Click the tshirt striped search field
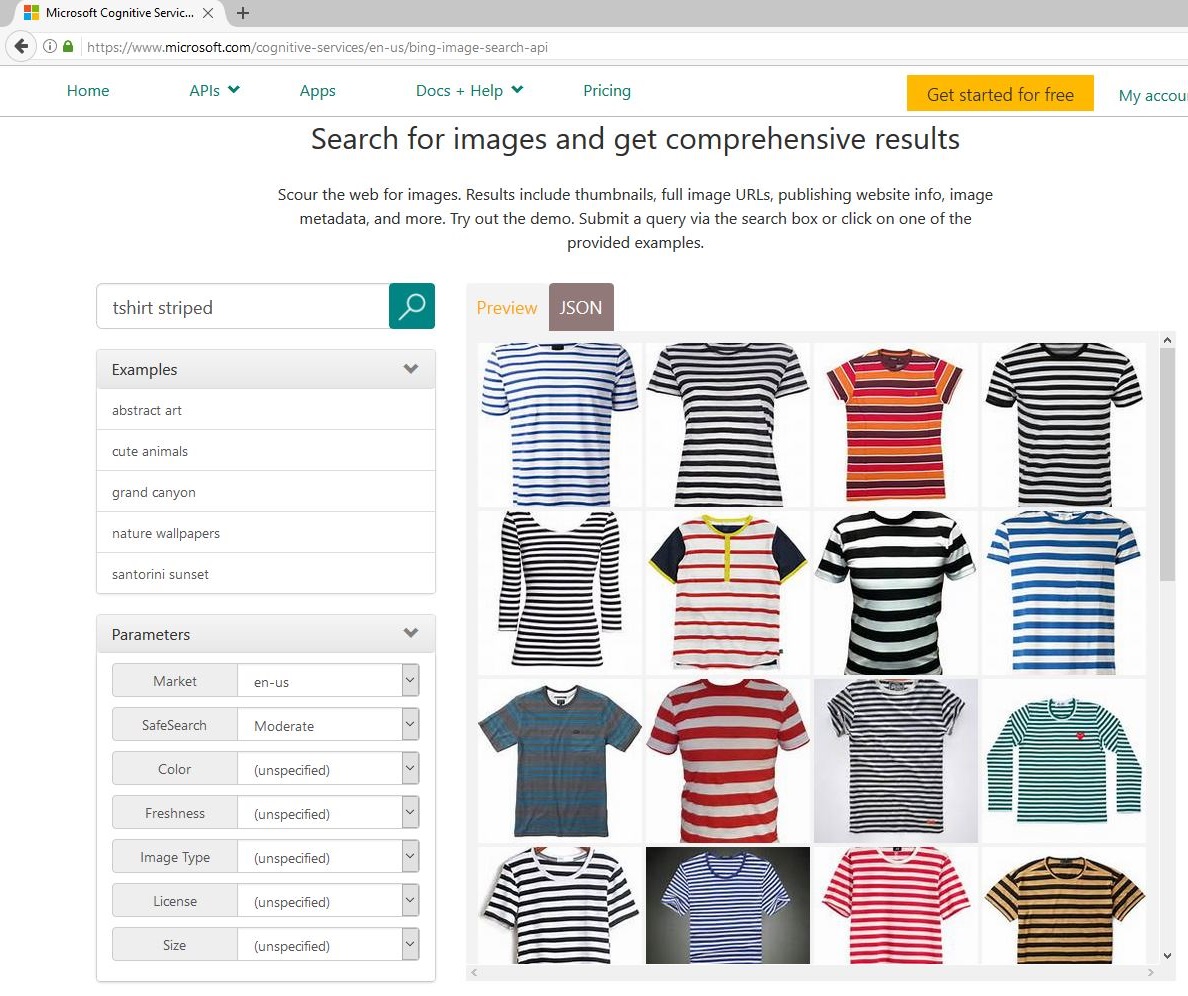 (x=242, y=307)
